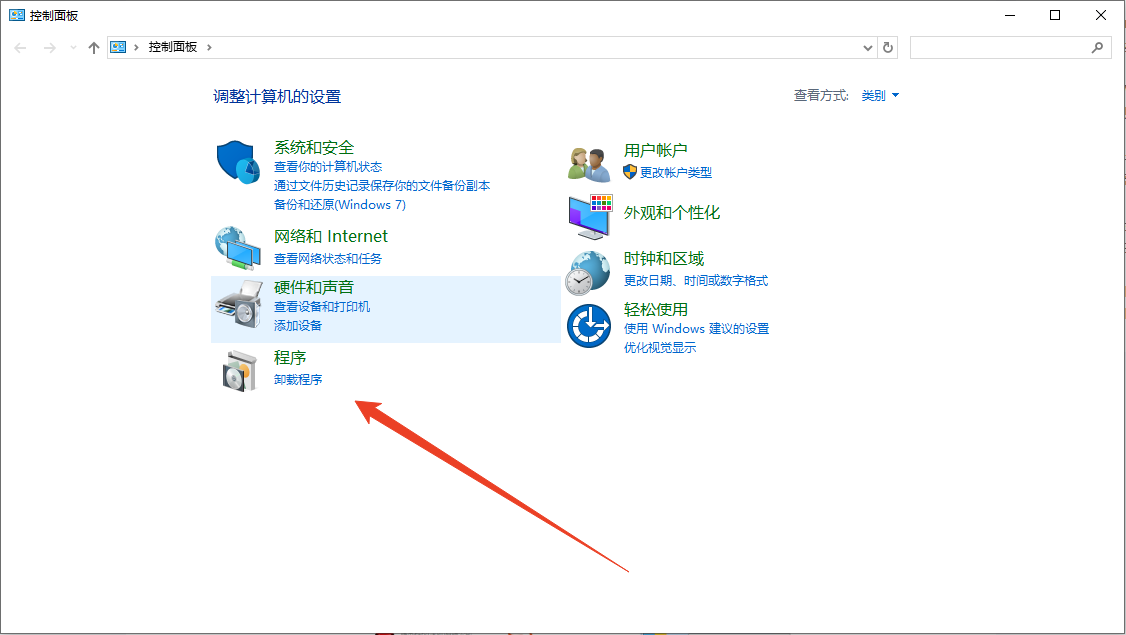Screen dimensions: 1126x635
Task: Click 更改帐户类型 under 用户帐户
Action: [x=677, y=172]
